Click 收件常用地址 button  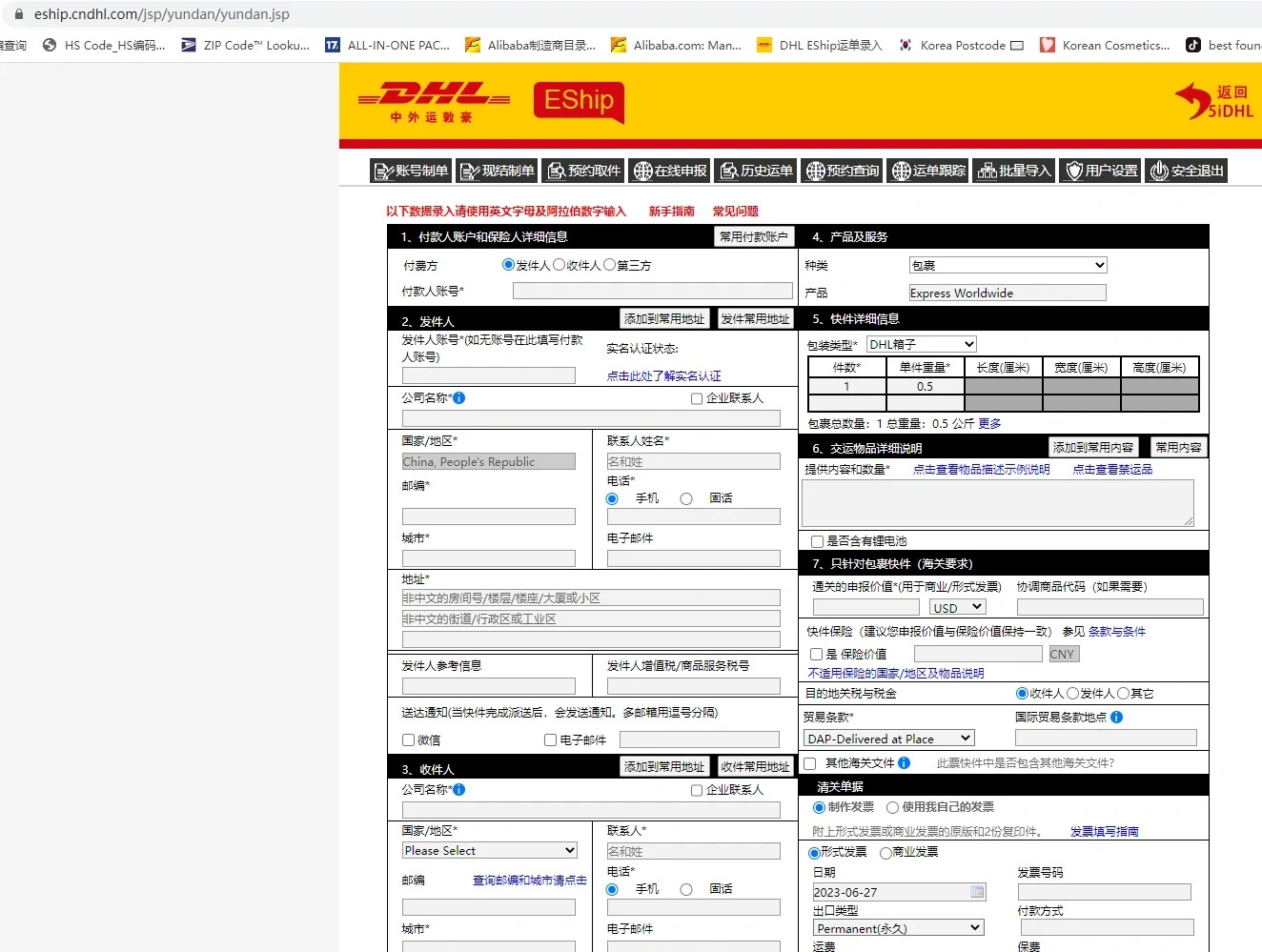tap(755, 766)
